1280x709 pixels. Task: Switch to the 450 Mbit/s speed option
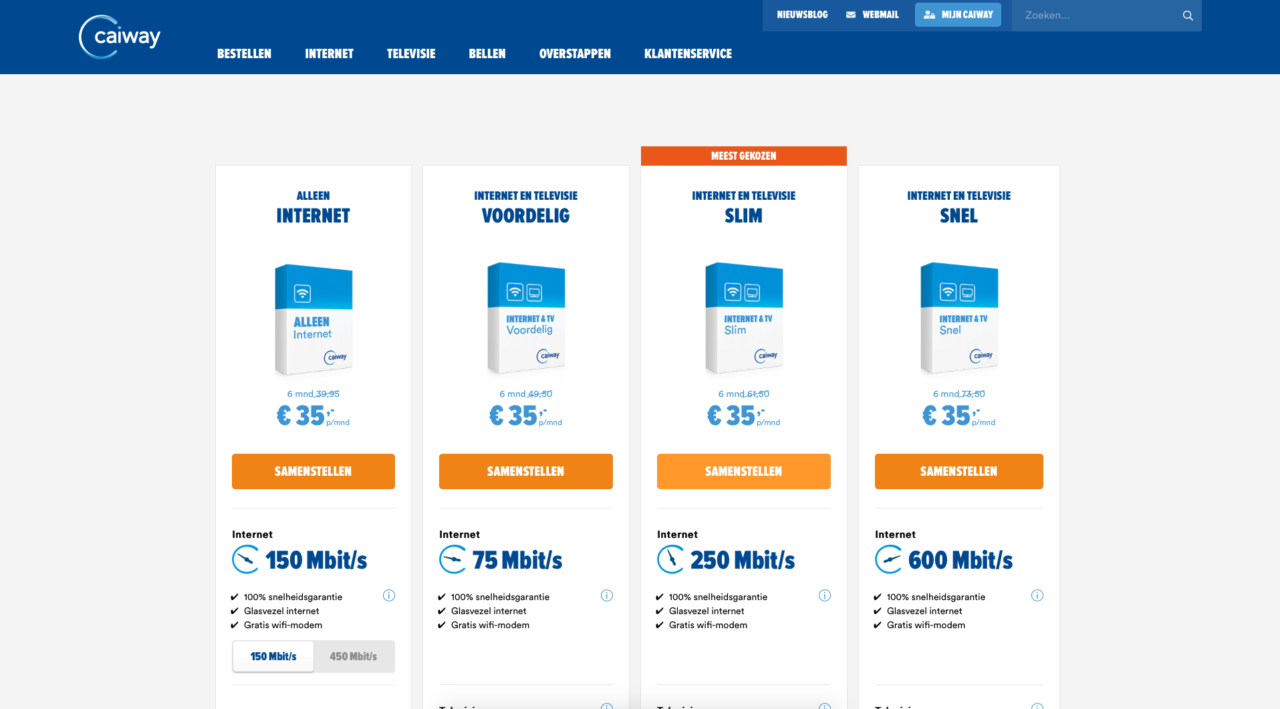point(354,656)
